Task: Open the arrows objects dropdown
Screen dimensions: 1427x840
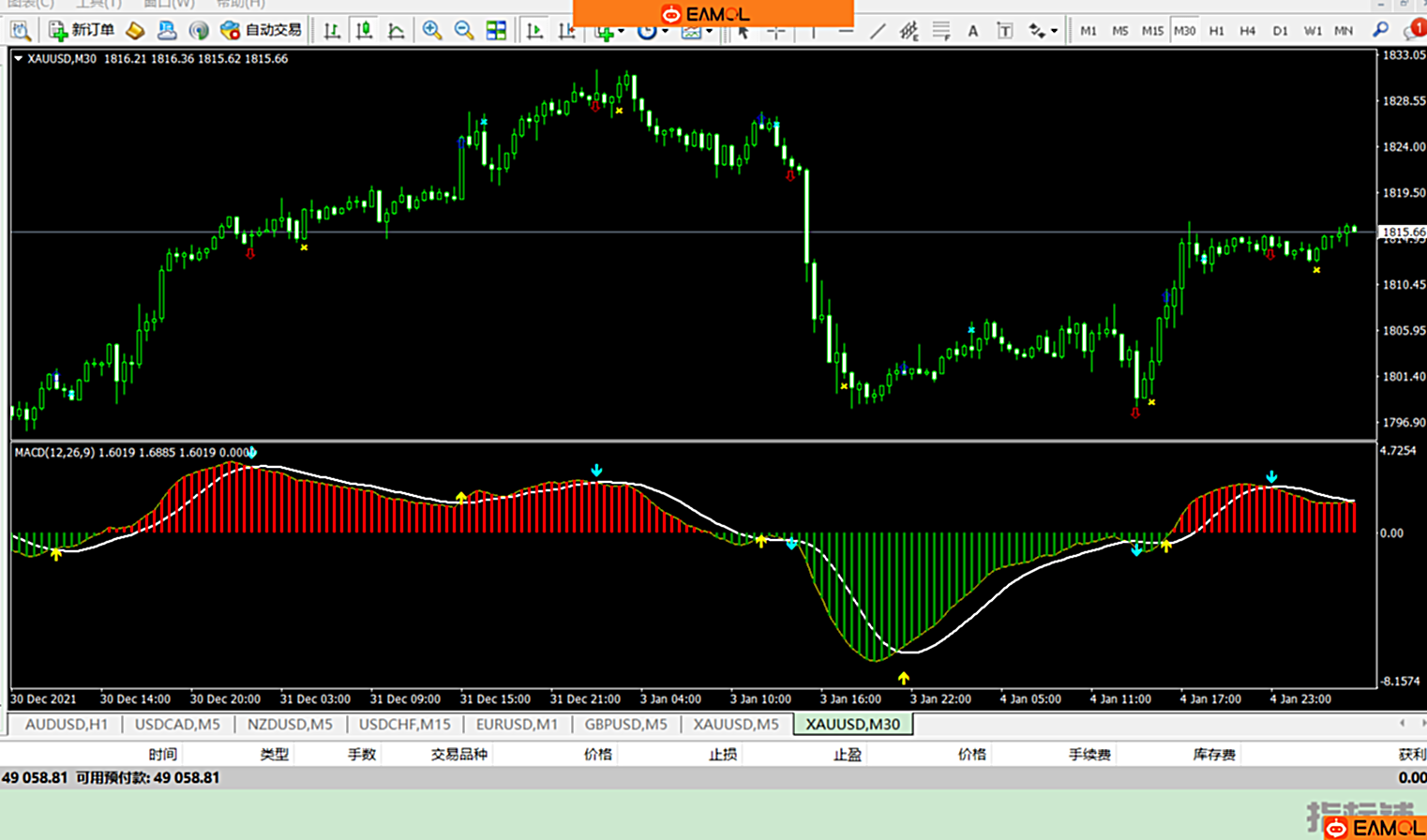Action: pyautogui.click(x=1043, y=32)
